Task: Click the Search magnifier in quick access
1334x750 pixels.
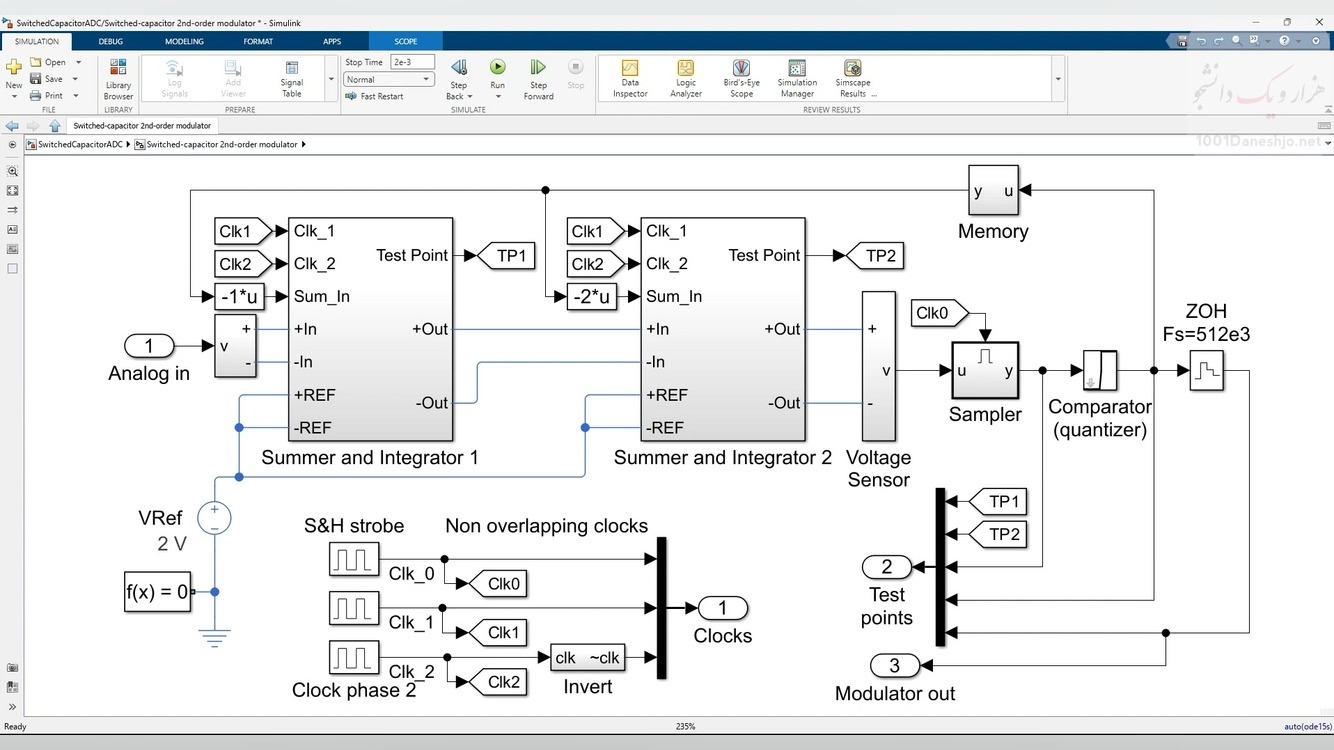Action: [1237, 41]
